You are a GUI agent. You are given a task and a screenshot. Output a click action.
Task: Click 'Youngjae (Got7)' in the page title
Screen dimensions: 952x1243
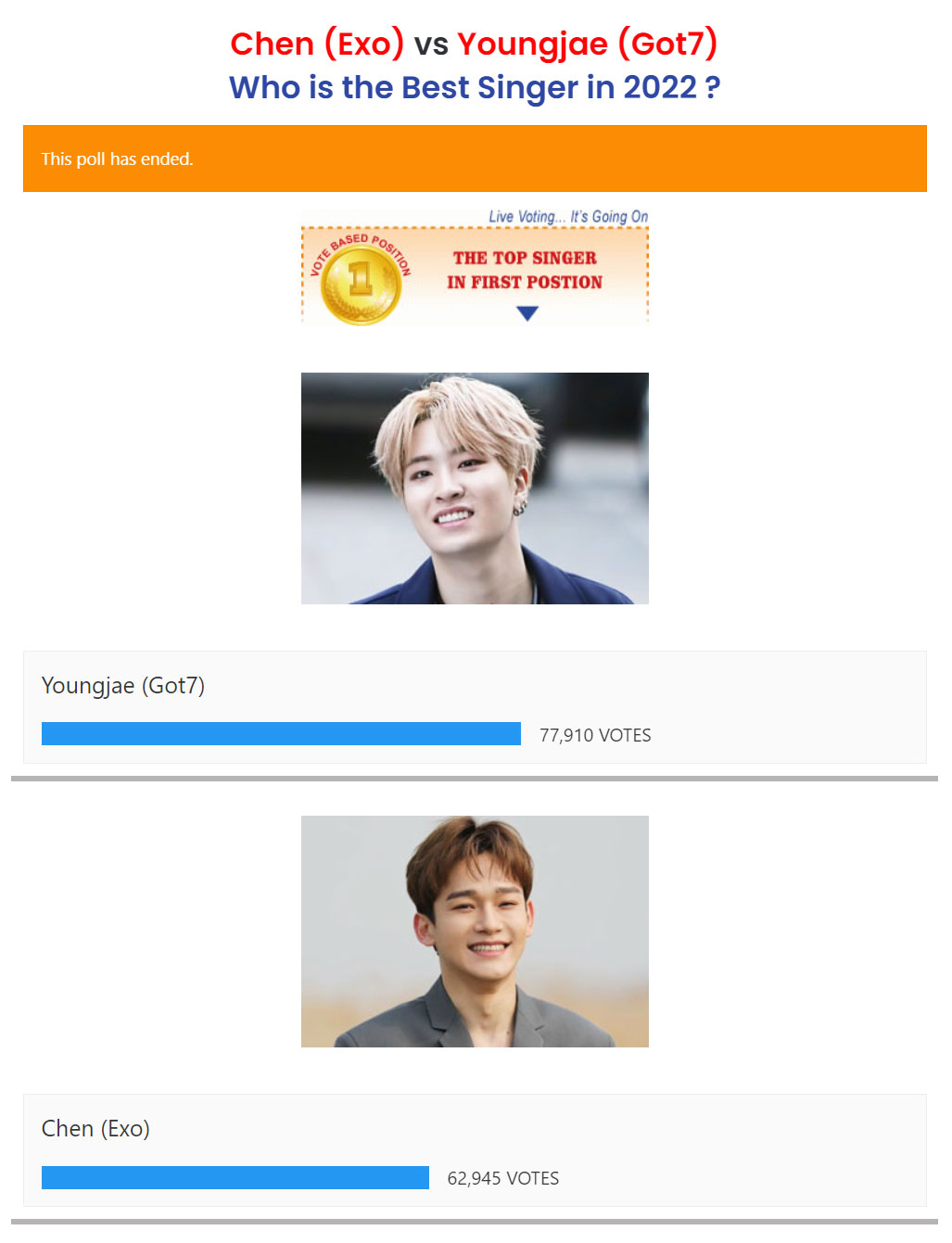[x=588, y=44]
